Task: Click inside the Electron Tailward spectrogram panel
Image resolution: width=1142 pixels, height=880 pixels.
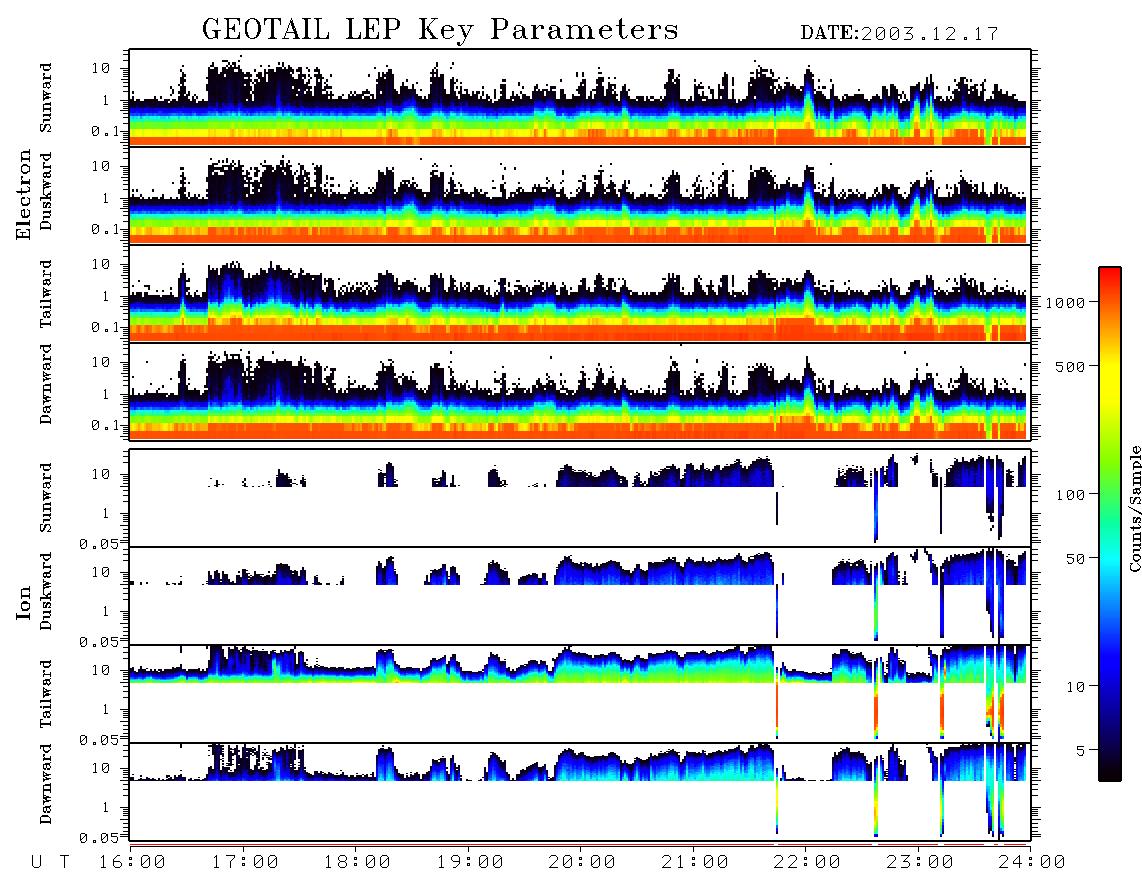Action: [x=580, y=294]
